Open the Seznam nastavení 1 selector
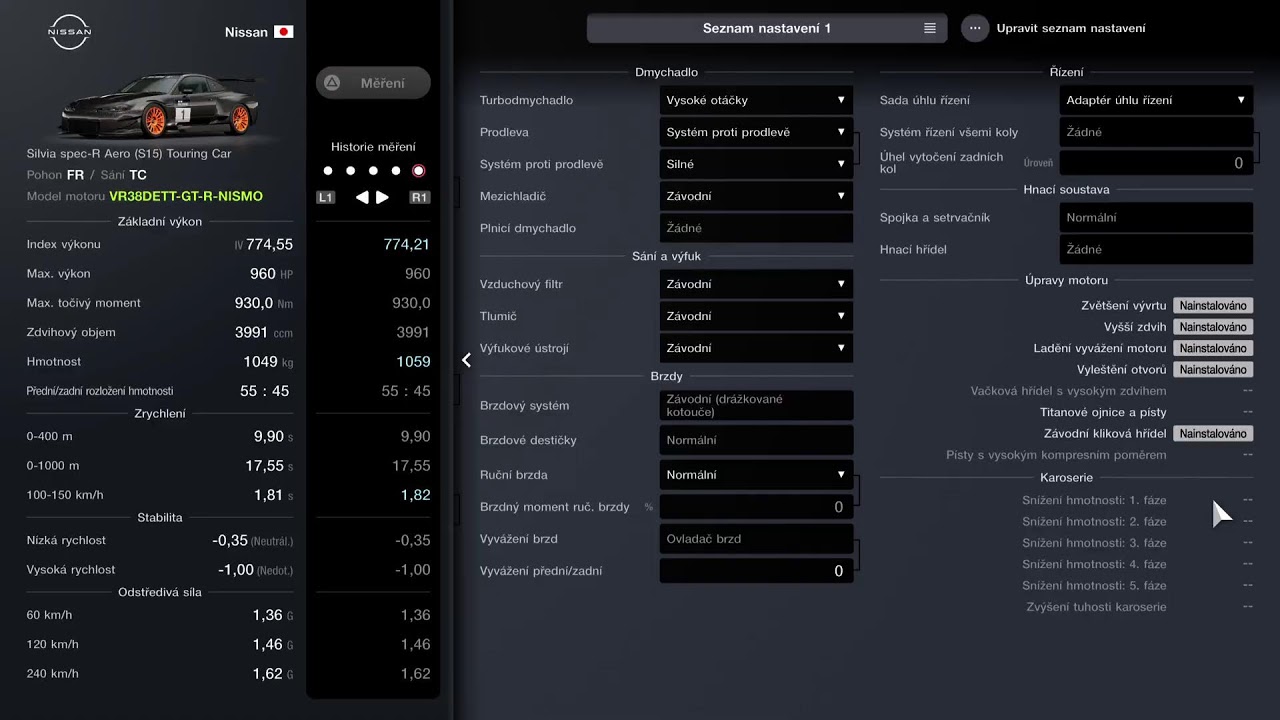 pos(767,28)
